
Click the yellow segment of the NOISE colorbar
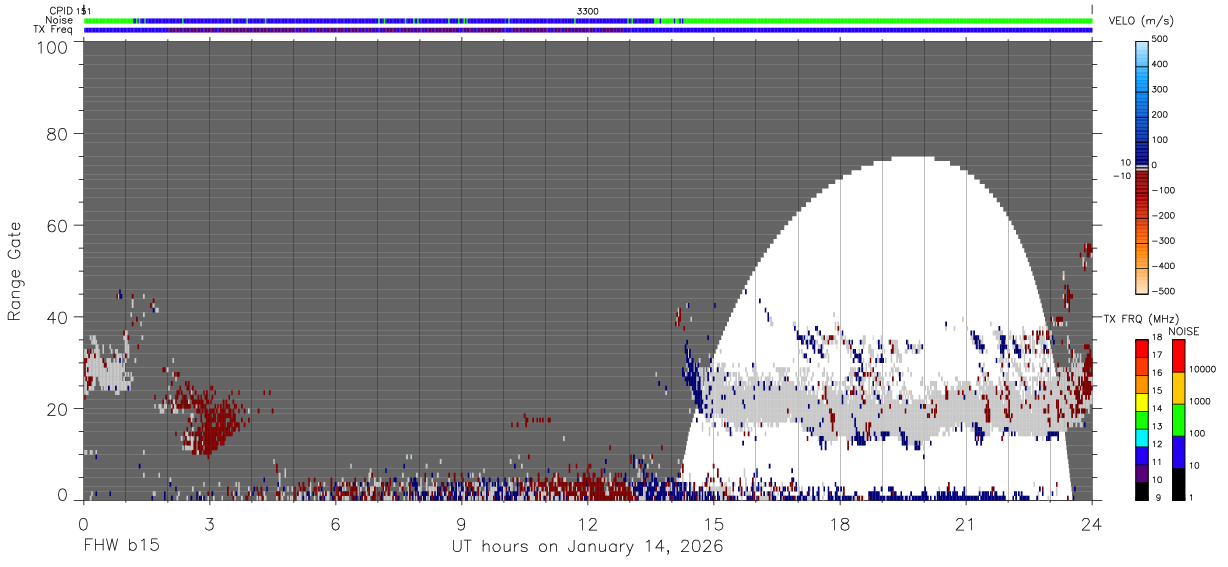(x=1177, y=387)
